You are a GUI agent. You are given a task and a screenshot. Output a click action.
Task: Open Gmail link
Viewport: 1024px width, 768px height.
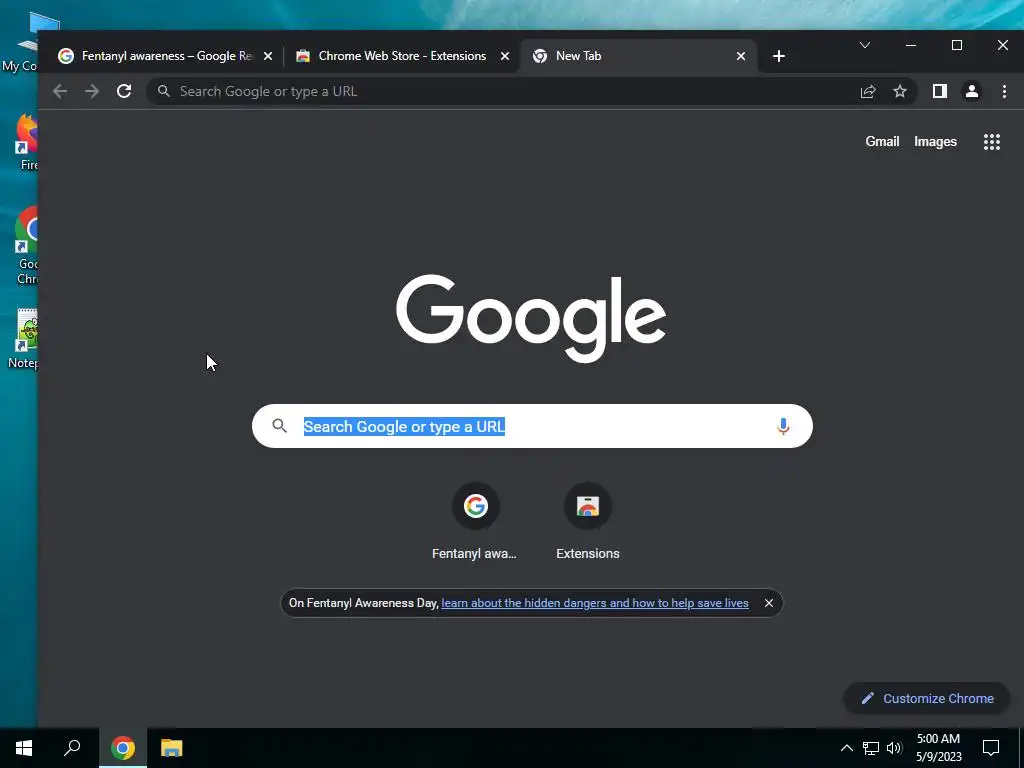[x=882, y=142]
